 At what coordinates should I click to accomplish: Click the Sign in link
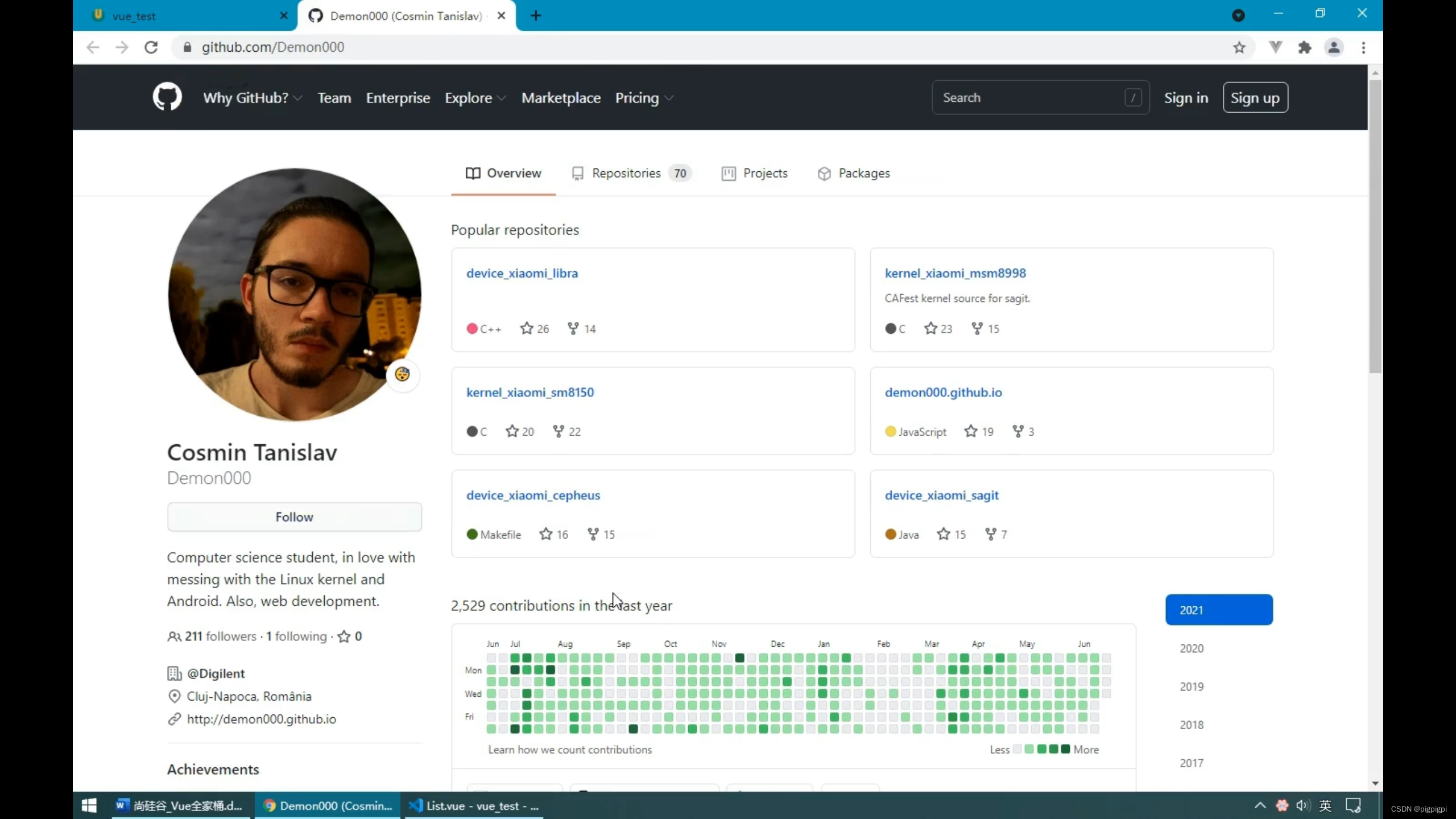pyautogui.click(x=1186, y=98)
